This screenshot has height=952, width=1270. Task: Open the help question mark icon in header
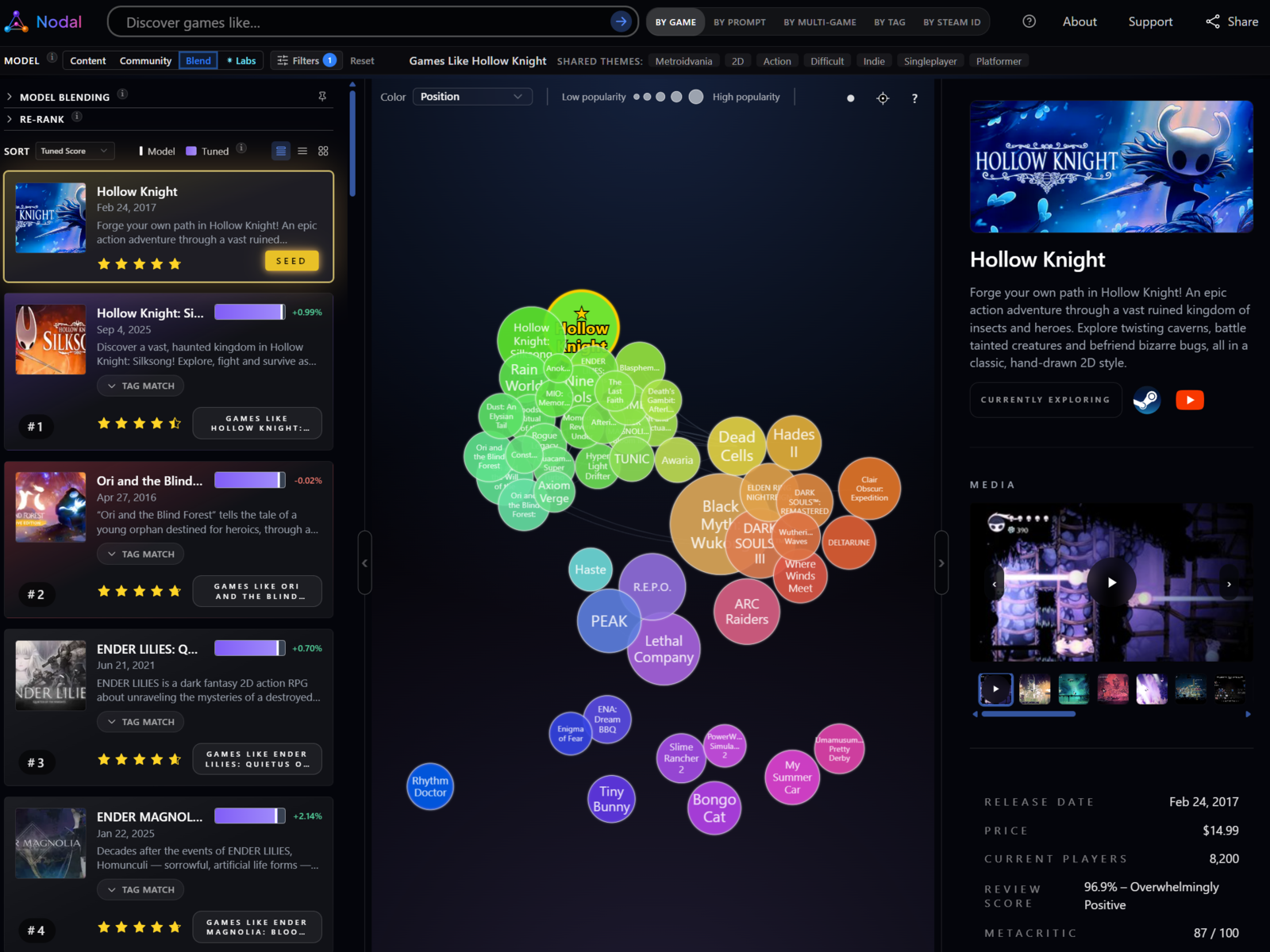click(x=1029, y=22)
